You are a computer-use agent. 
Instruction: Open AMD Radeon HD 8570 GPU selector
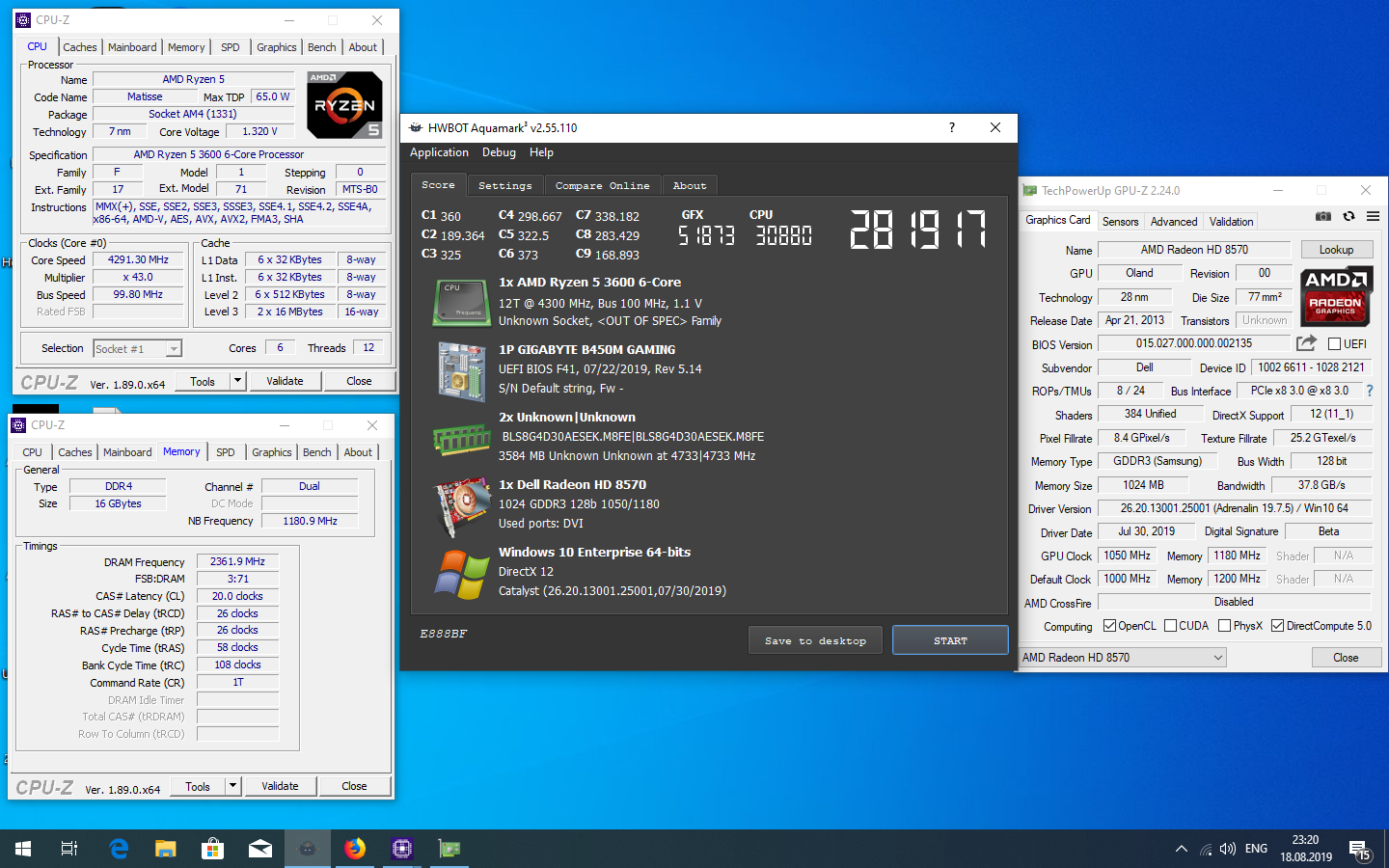[1123, 658]
